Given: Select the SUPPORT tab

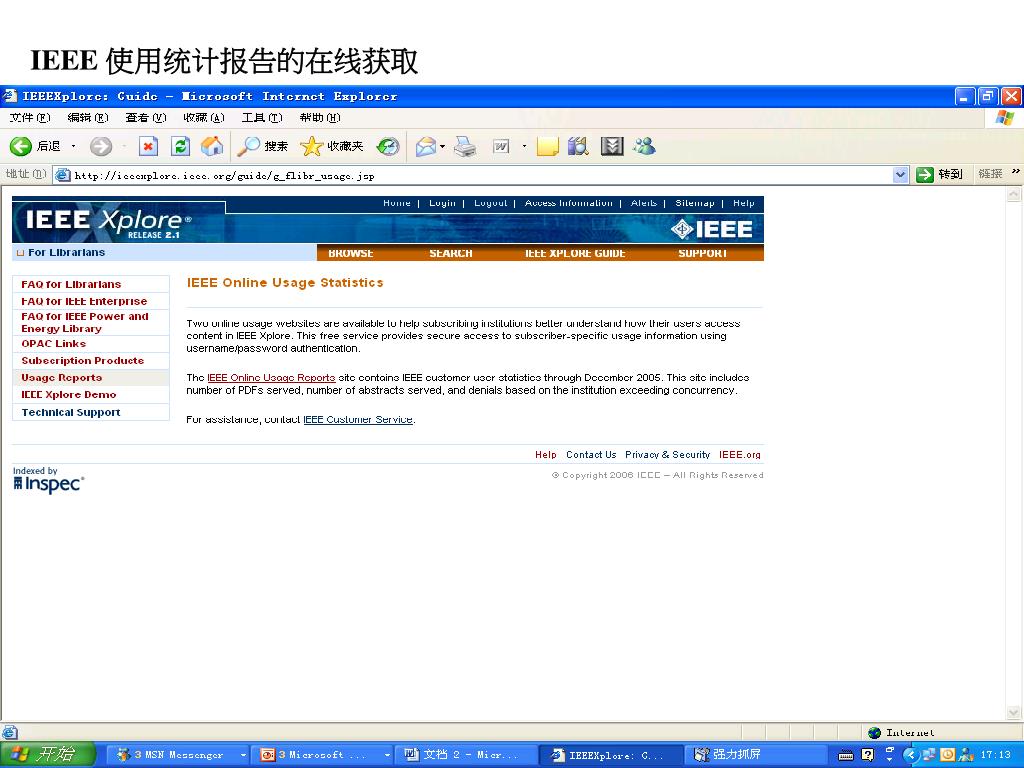Looking at the screenshot, I should click(x=703, y=253).
